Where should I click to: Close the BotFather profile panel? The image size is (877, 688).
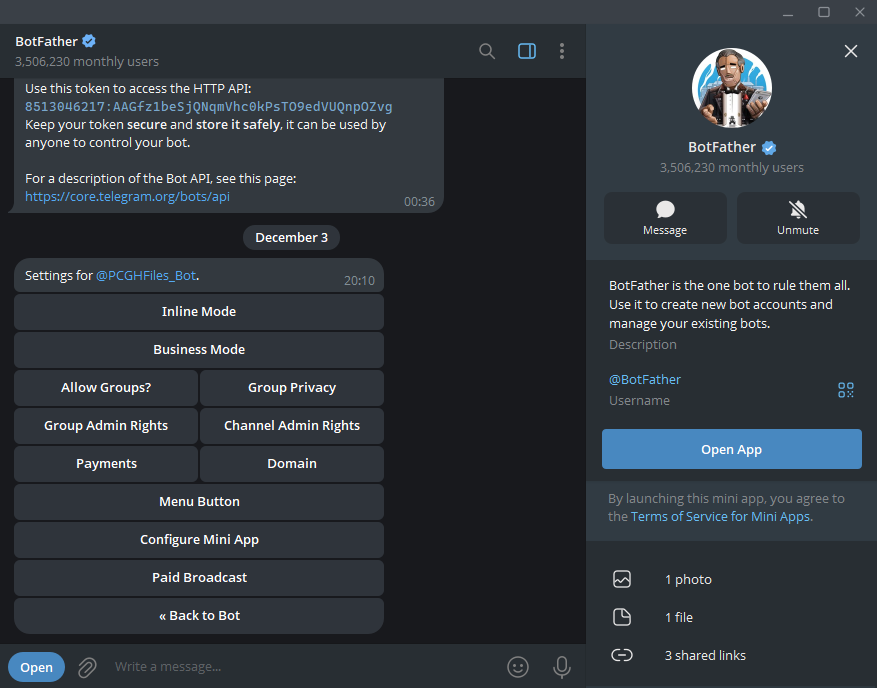(851, 51)
